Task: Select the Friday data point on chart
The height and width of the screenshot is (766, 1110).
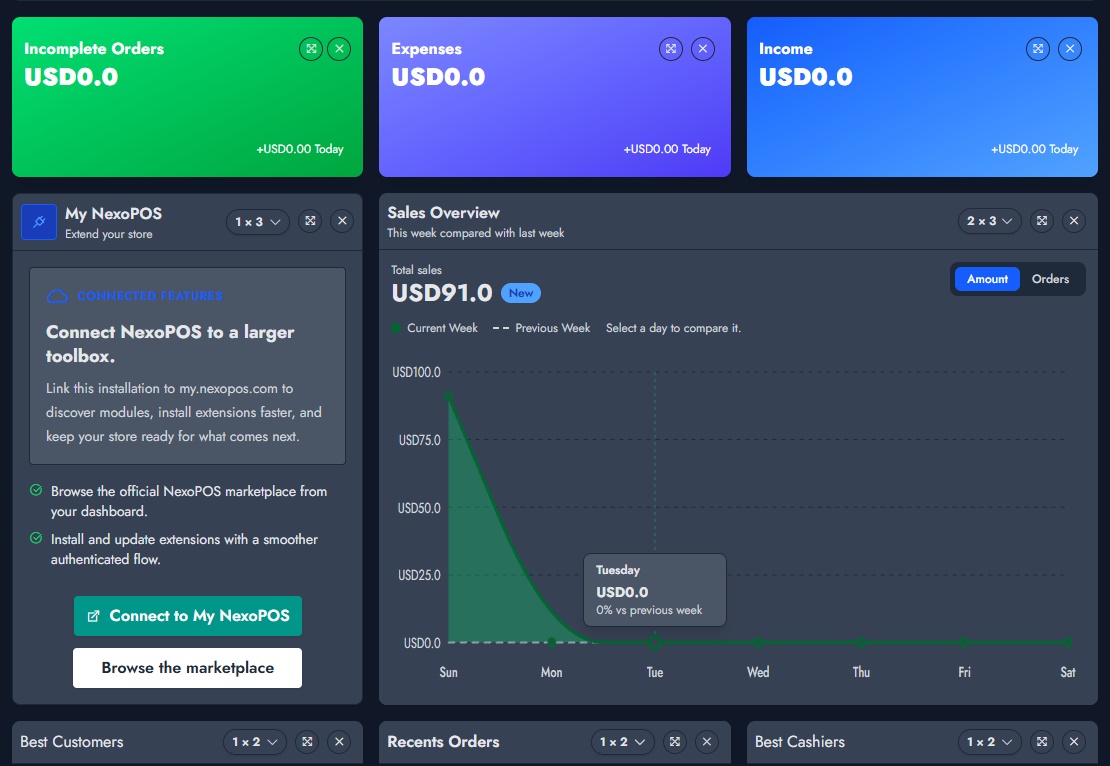Action: click(x=964, y=642)
